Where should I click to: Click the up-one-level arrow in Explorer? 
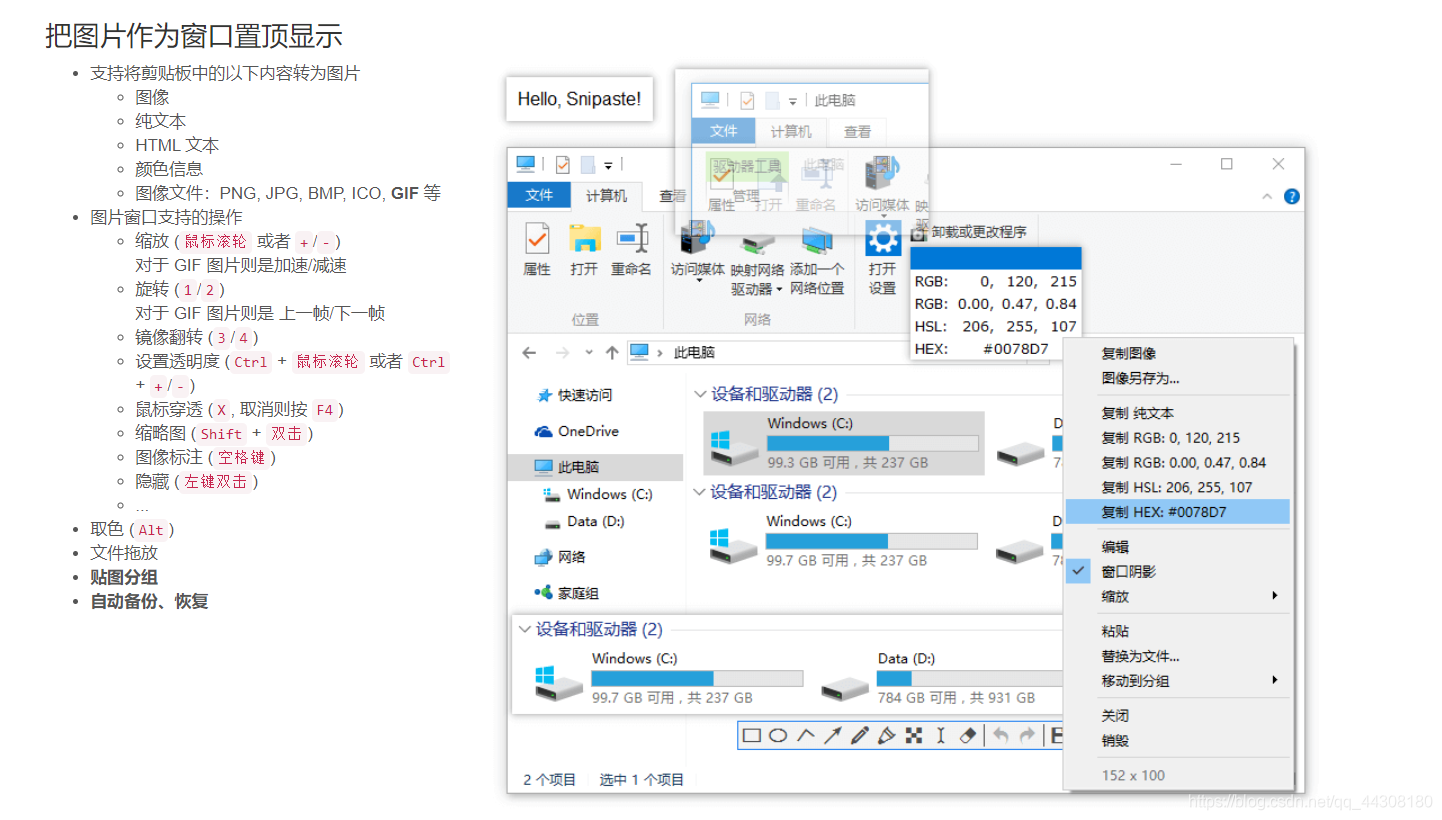click(x=611, y=353)
